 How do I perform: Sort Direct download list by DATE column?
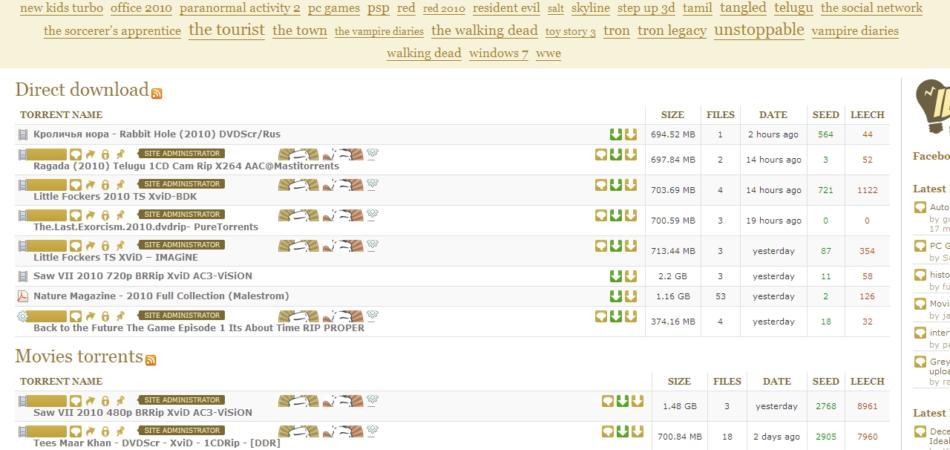point(773,114)
